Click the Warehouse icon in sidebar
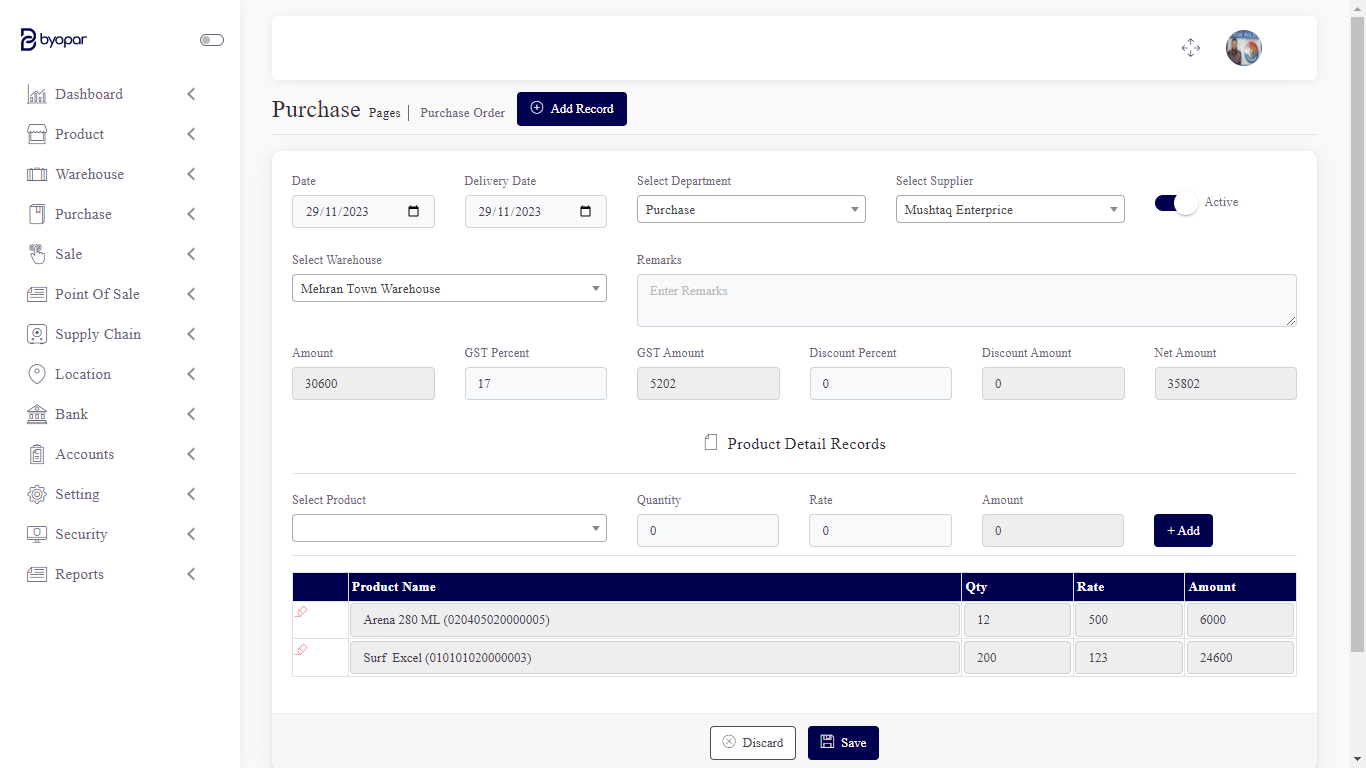 [x=37, y=174]
